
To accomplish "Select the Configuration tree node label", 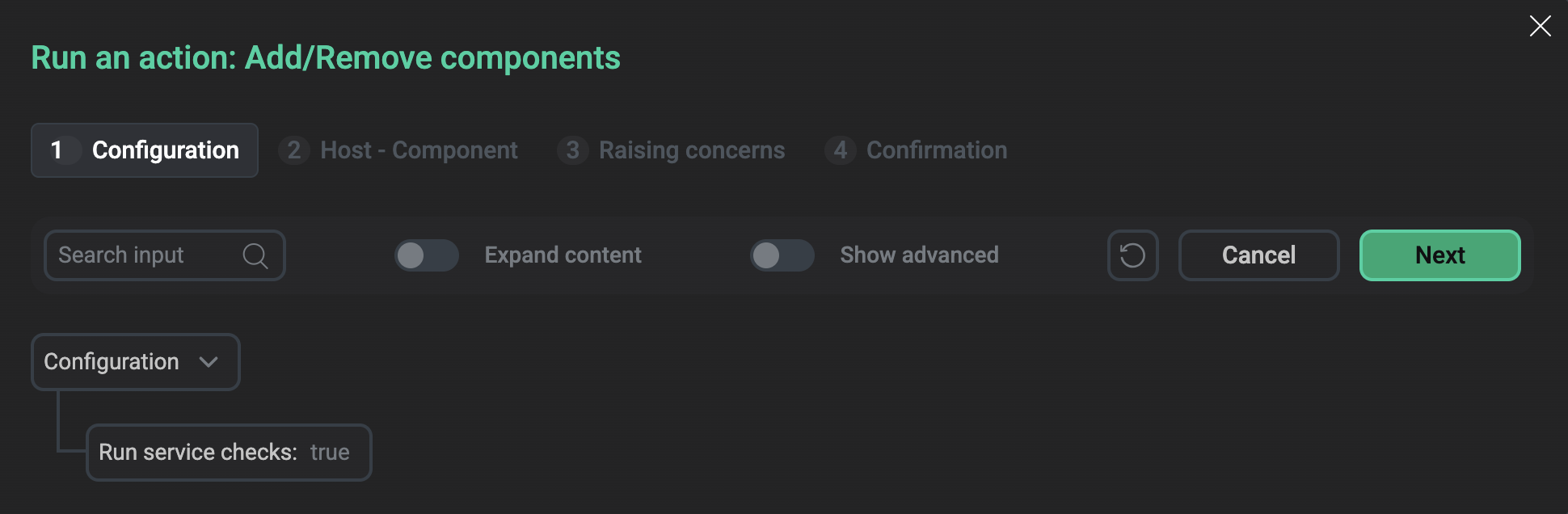I will tap(112, 362).
